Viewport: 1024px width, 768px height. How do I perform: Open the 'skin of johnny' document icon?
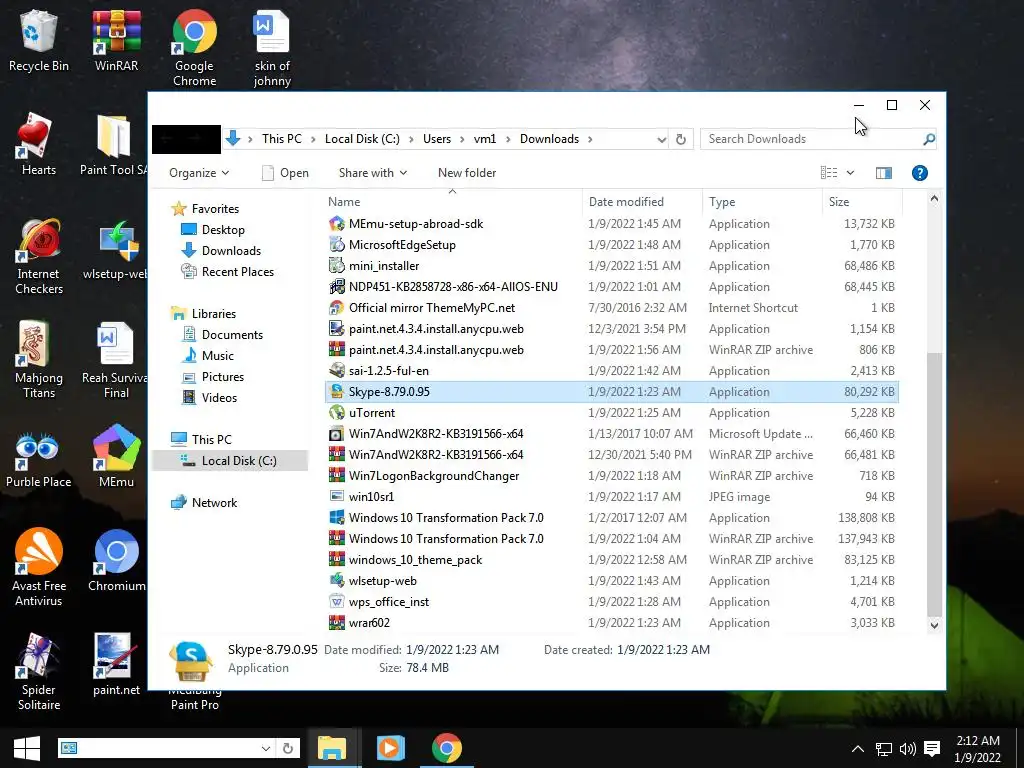(x=272, y=48)
